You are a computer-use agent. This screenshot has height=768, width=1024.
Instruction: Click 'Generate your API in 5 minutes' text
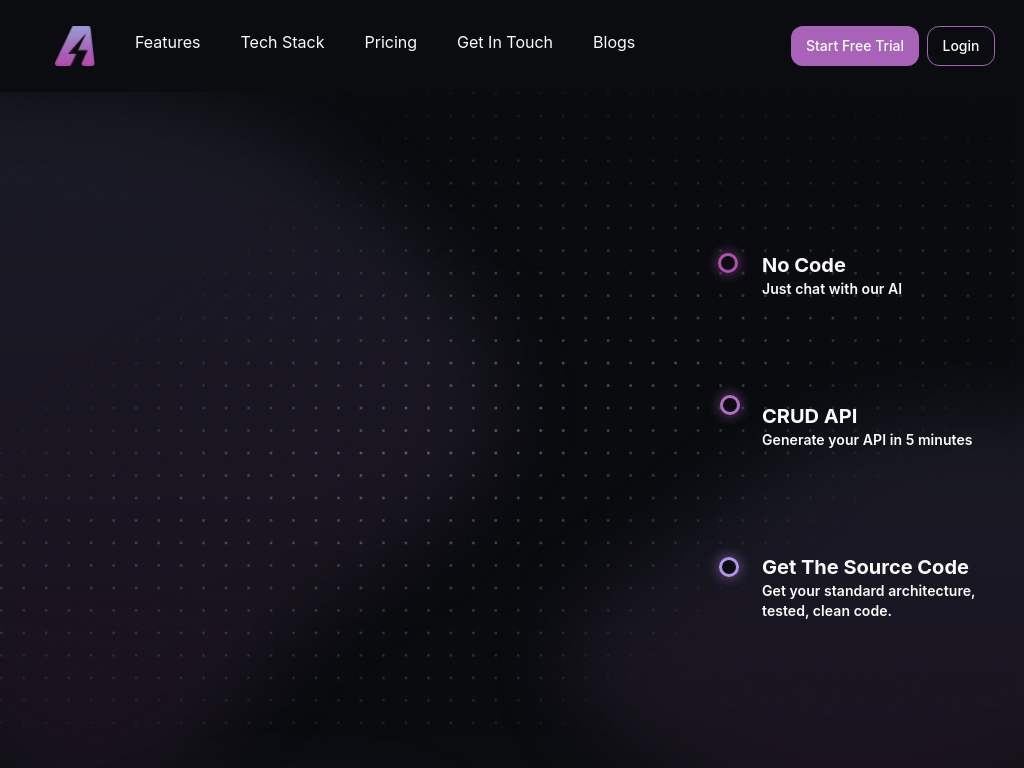coord(867,440)
